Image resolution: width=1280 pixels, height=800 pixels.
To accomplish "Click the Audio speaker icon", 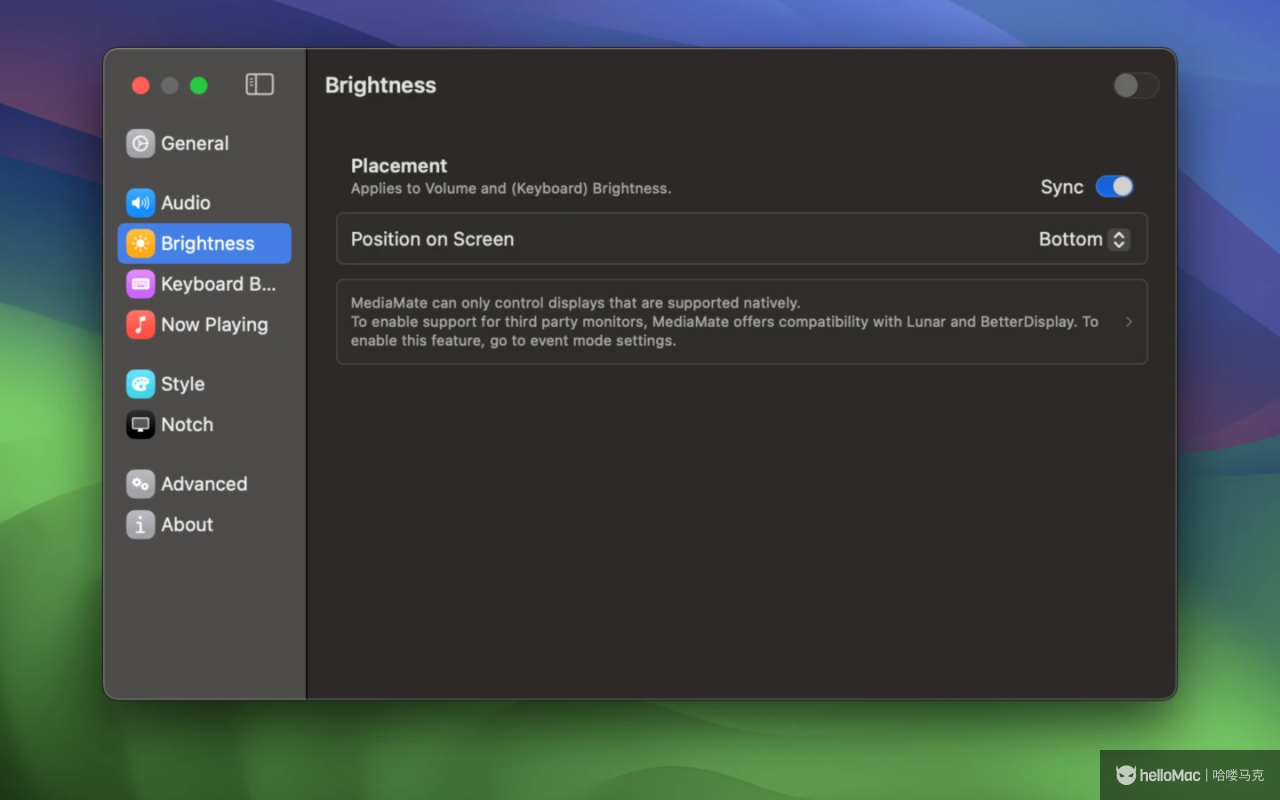I will pyautogui.click(x=140, y=202).
